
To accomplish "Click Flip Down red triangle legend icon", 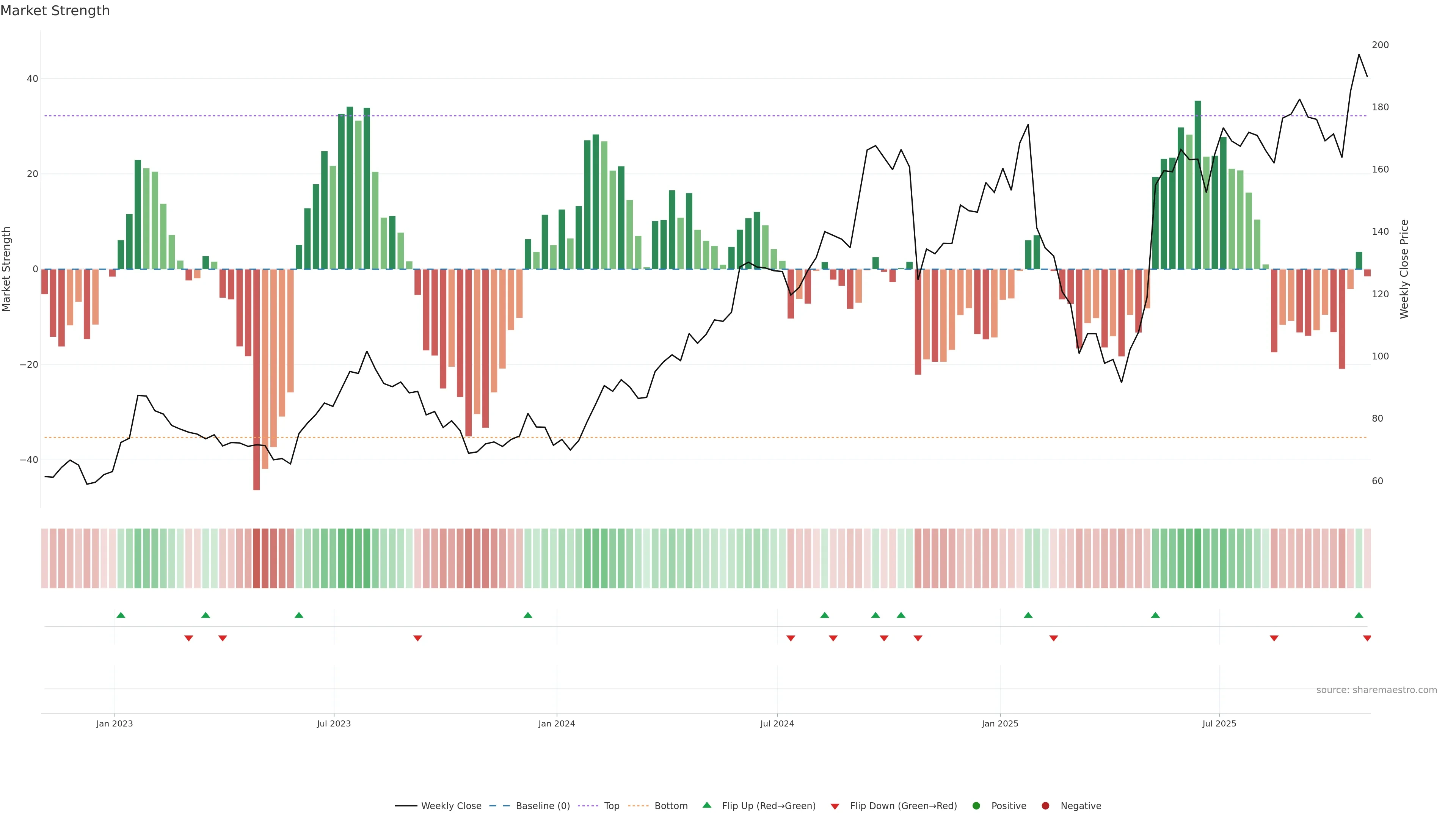I will click(835, 806).
